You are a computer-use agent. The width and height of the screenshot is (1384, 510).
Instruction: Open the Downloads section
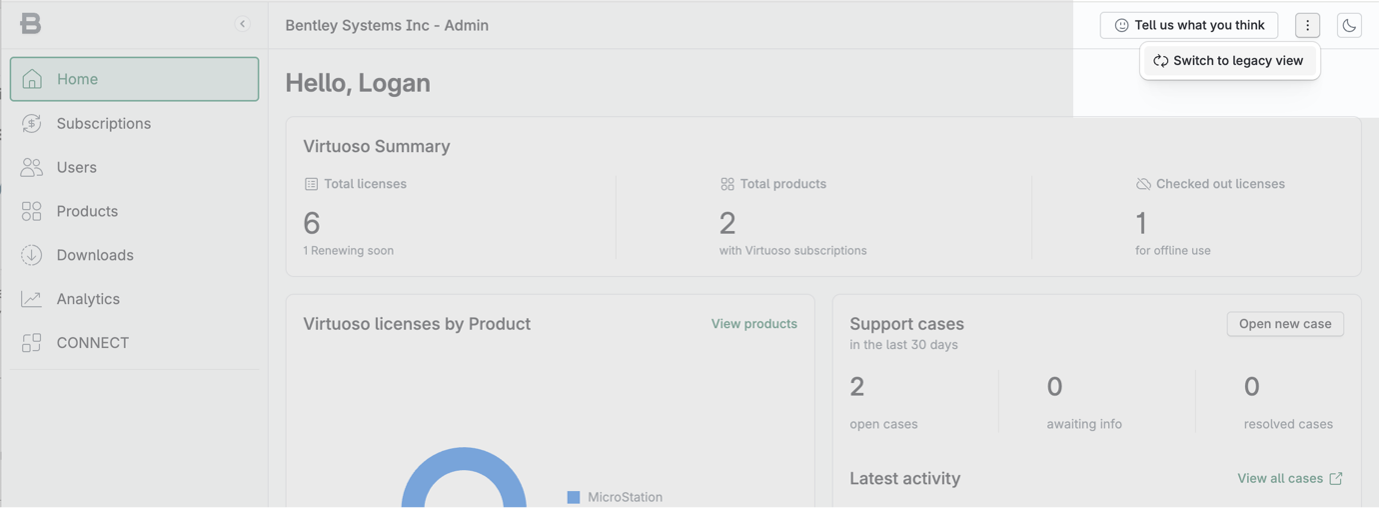(x=135, y=256)
